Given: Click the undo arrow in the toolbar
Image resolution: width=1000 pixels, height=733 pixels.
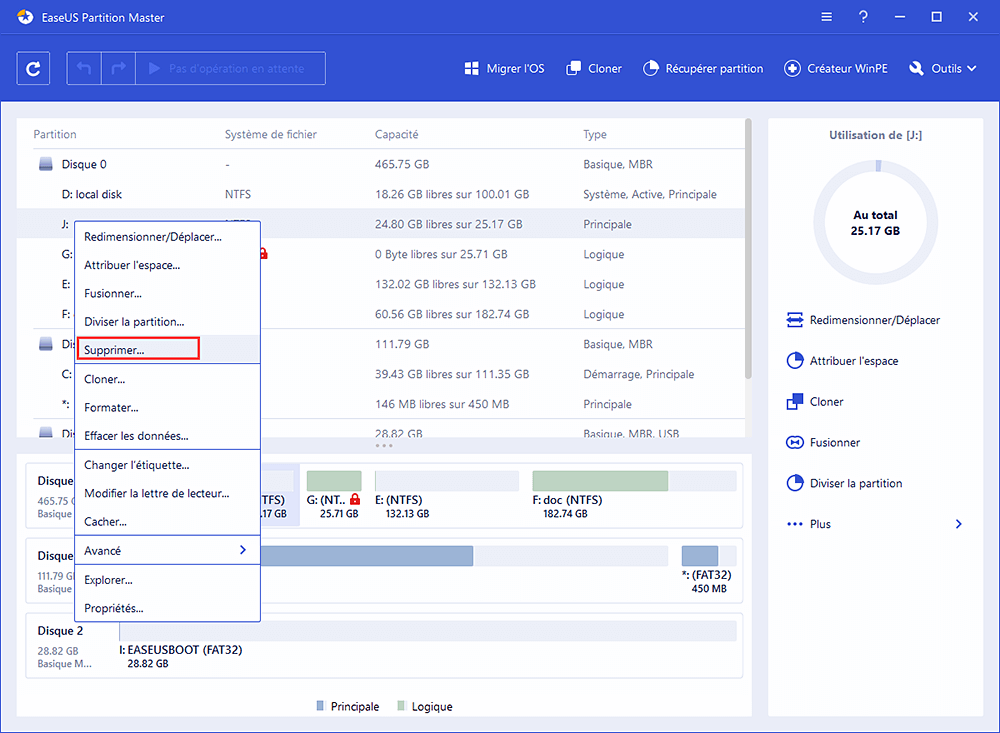Looking at the screenshot, I should point(84,68).
